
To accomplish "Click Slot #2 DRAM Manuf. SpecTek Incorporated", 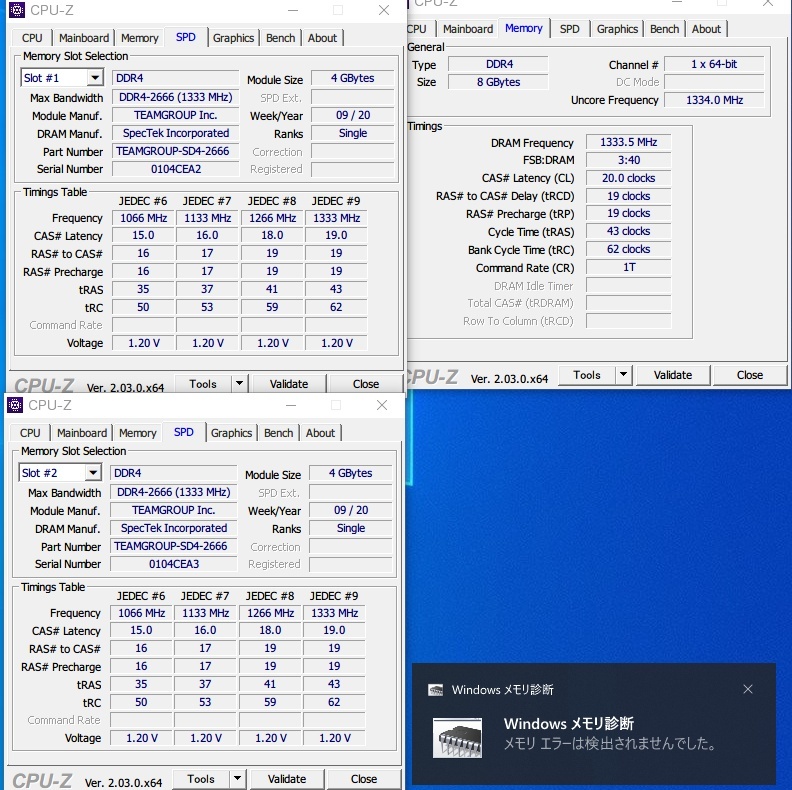I will (173, 528).
